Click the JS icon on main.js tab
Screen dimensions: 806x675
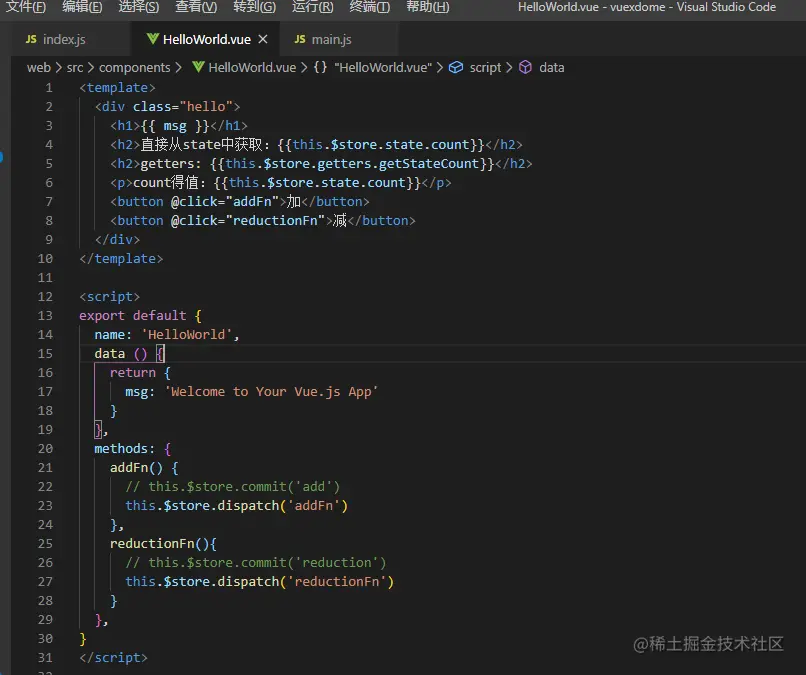point(300,39)
